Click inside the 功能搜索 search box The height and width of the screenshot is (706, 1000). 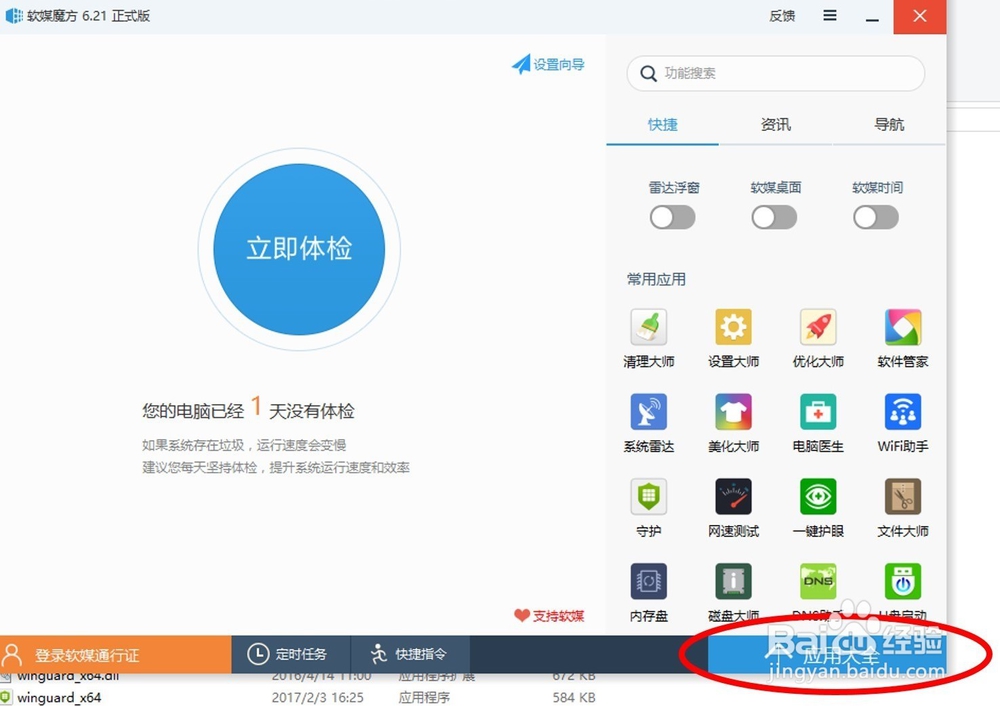pos(775,74)
